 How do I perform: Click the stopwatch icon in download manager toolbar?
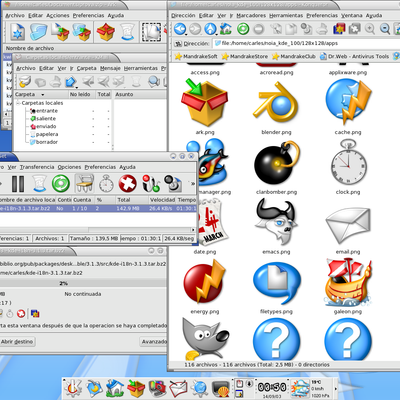[x=106, y=184]
